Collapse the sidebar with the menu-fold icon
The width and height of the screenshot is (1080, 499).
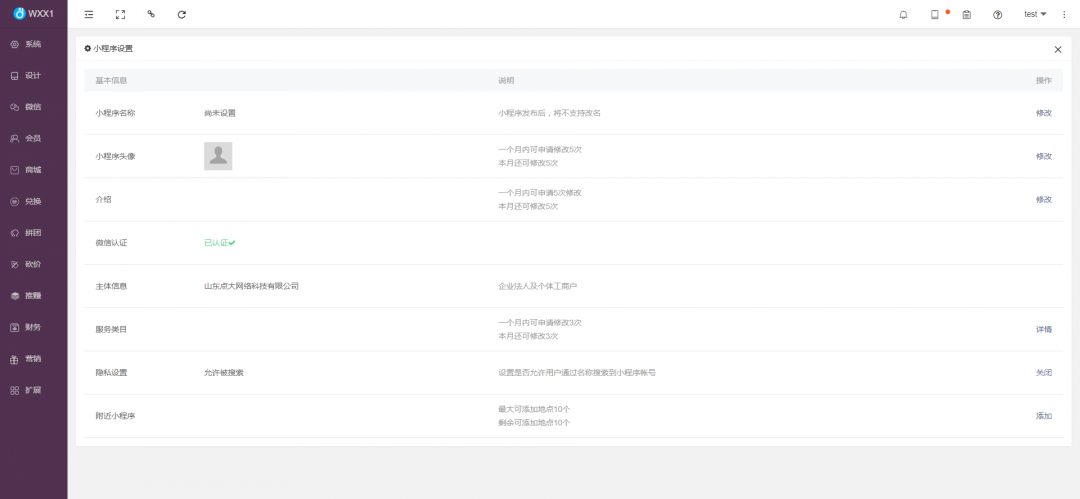tap(89, 14)
